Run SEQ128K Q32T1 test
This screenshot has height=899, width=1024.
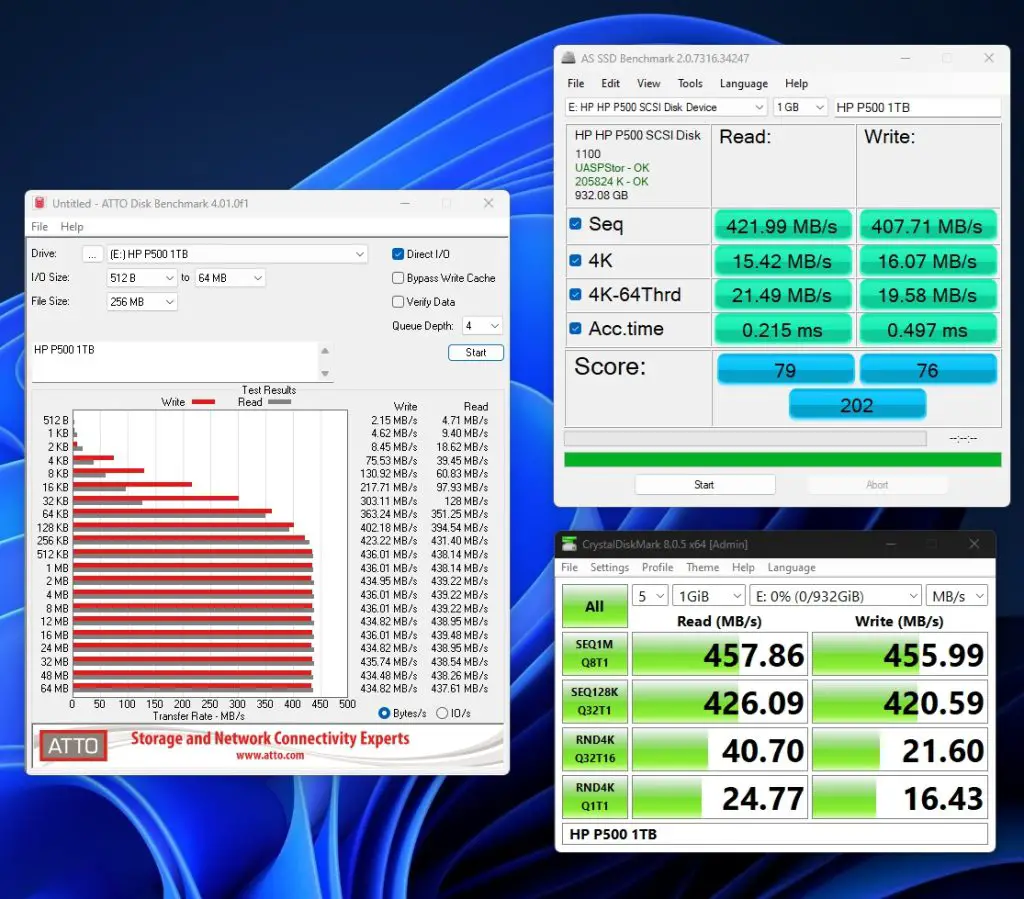pyautogui.click(x=594, y=701)
